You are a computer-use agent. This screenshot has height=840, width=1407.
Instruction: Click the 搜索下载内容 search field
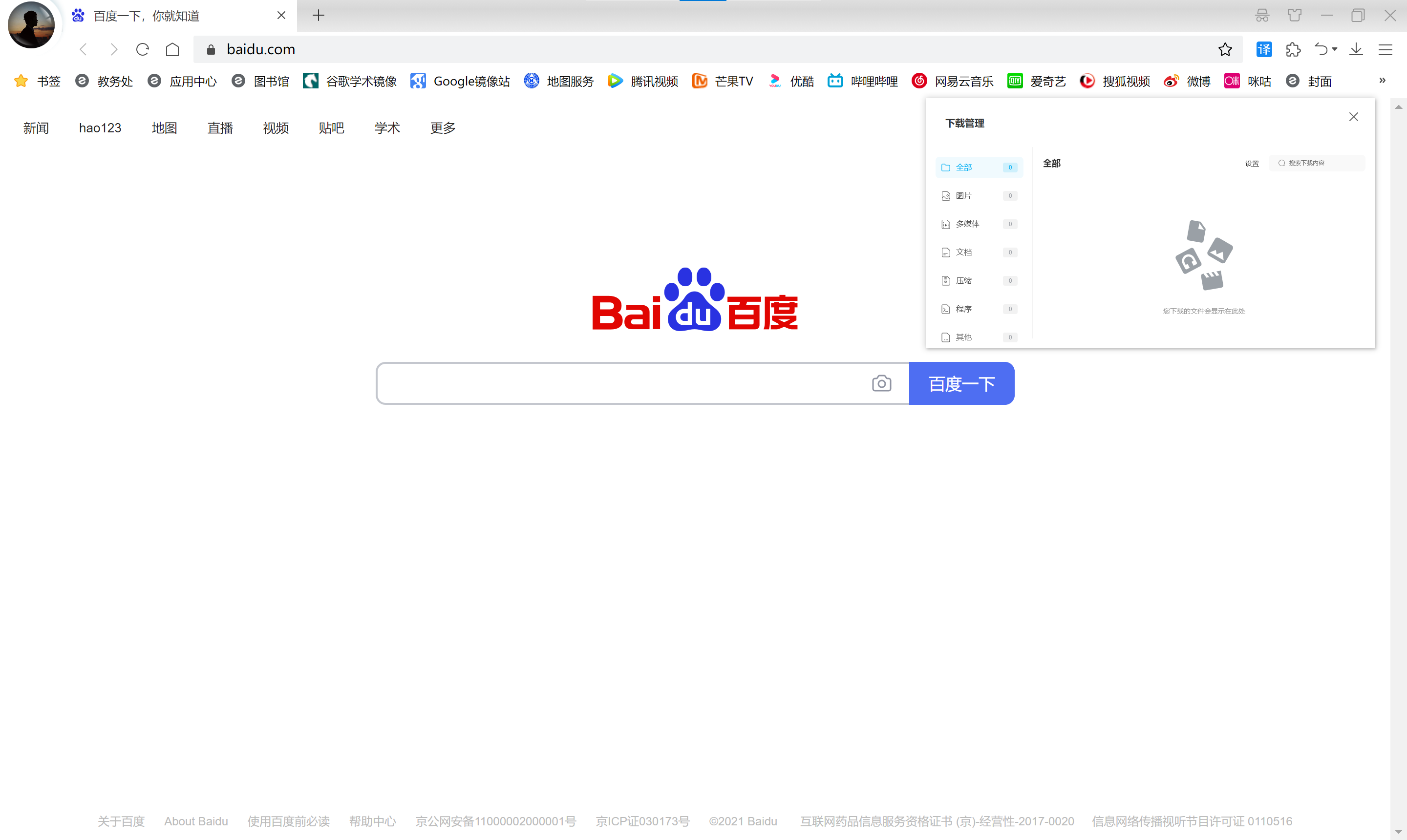click(x=1317, y=163)
